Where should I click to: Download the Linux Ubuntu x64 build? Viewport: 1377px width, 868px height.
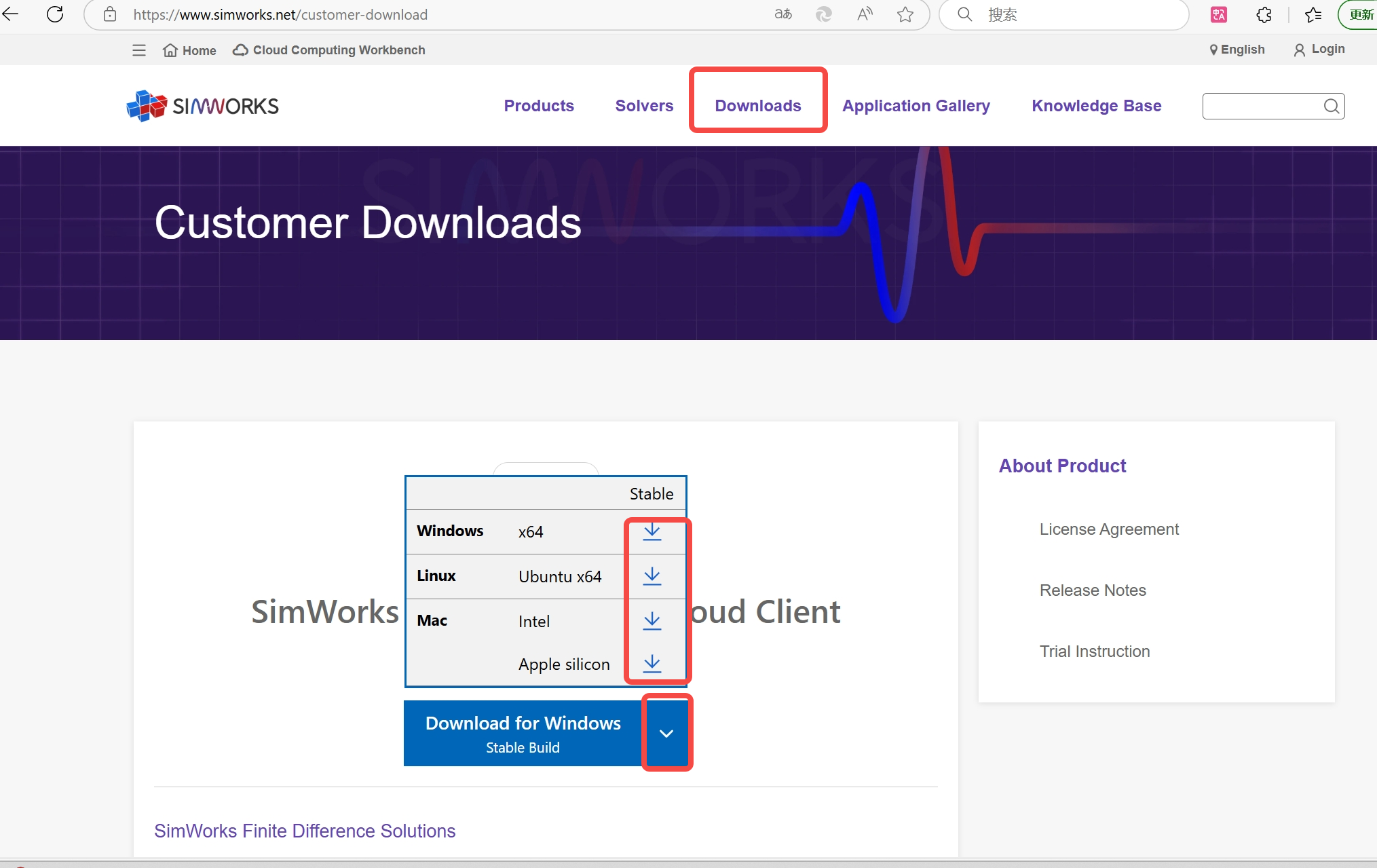click(x=652, y=576)
